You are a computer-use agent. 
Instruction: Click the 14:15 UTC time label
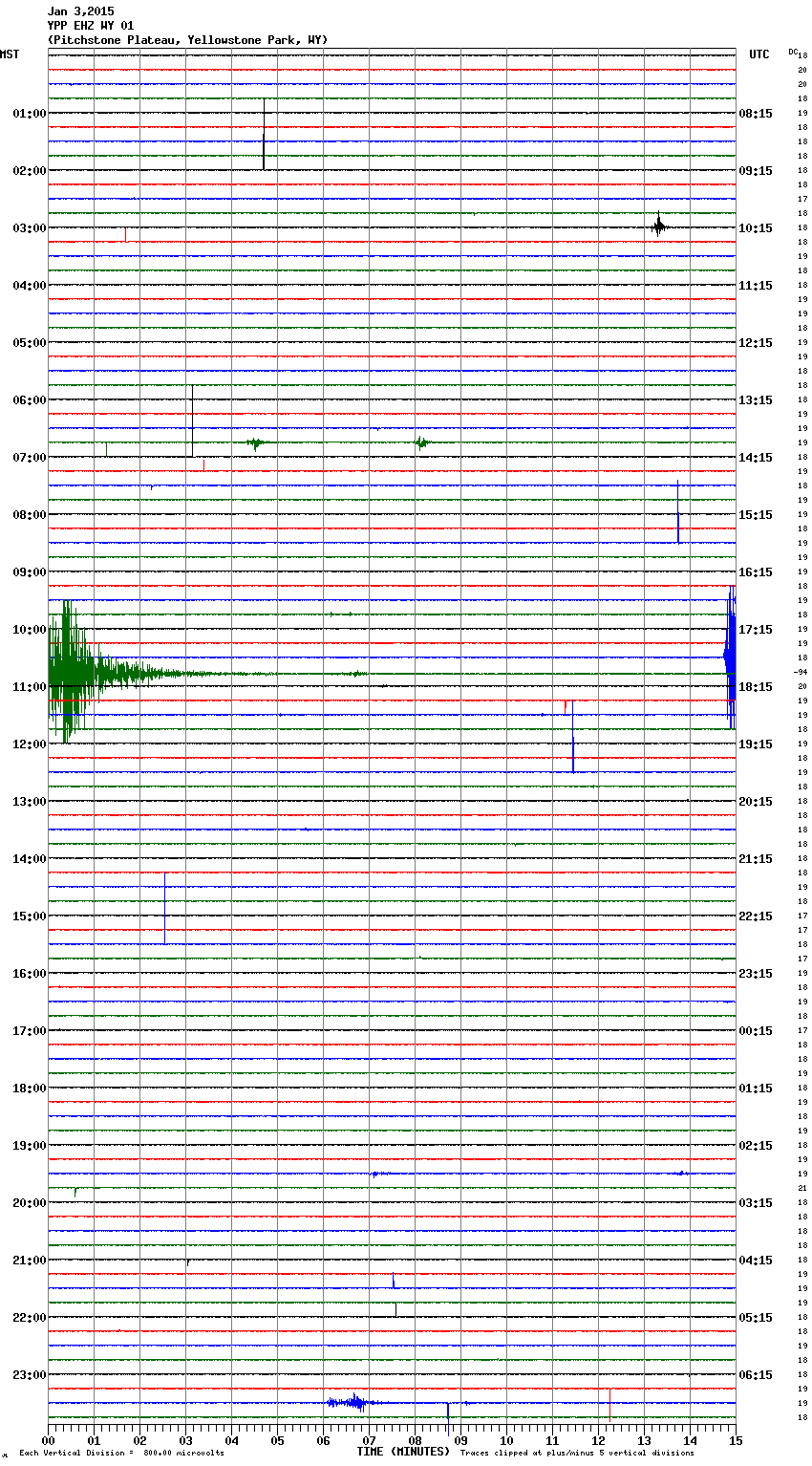click(756, 458)
